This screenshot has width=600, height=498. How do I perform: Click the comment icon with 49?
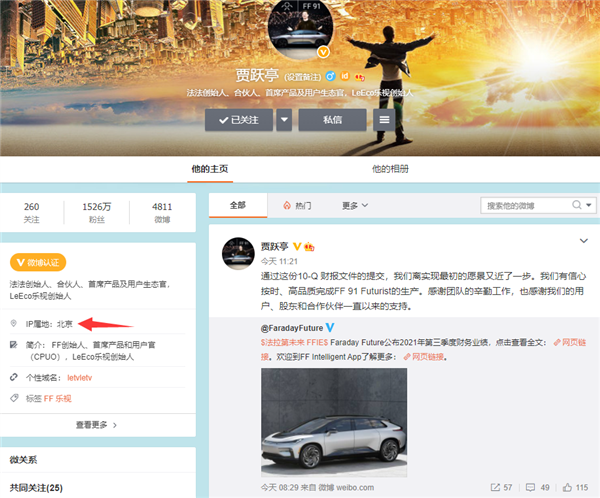point(530,487)
